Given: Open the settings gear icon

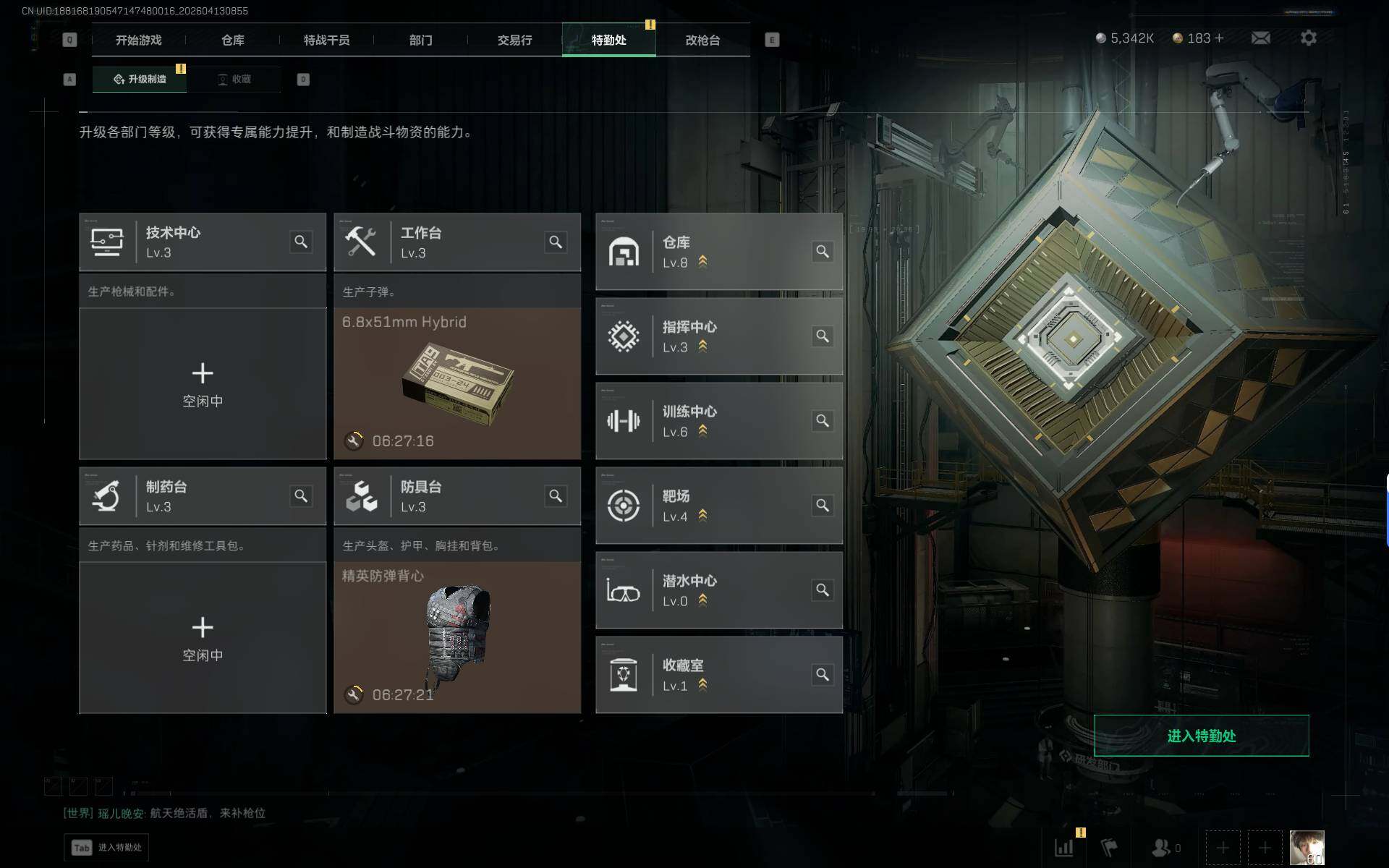Looking at the screenshot, I should 1308,38.
